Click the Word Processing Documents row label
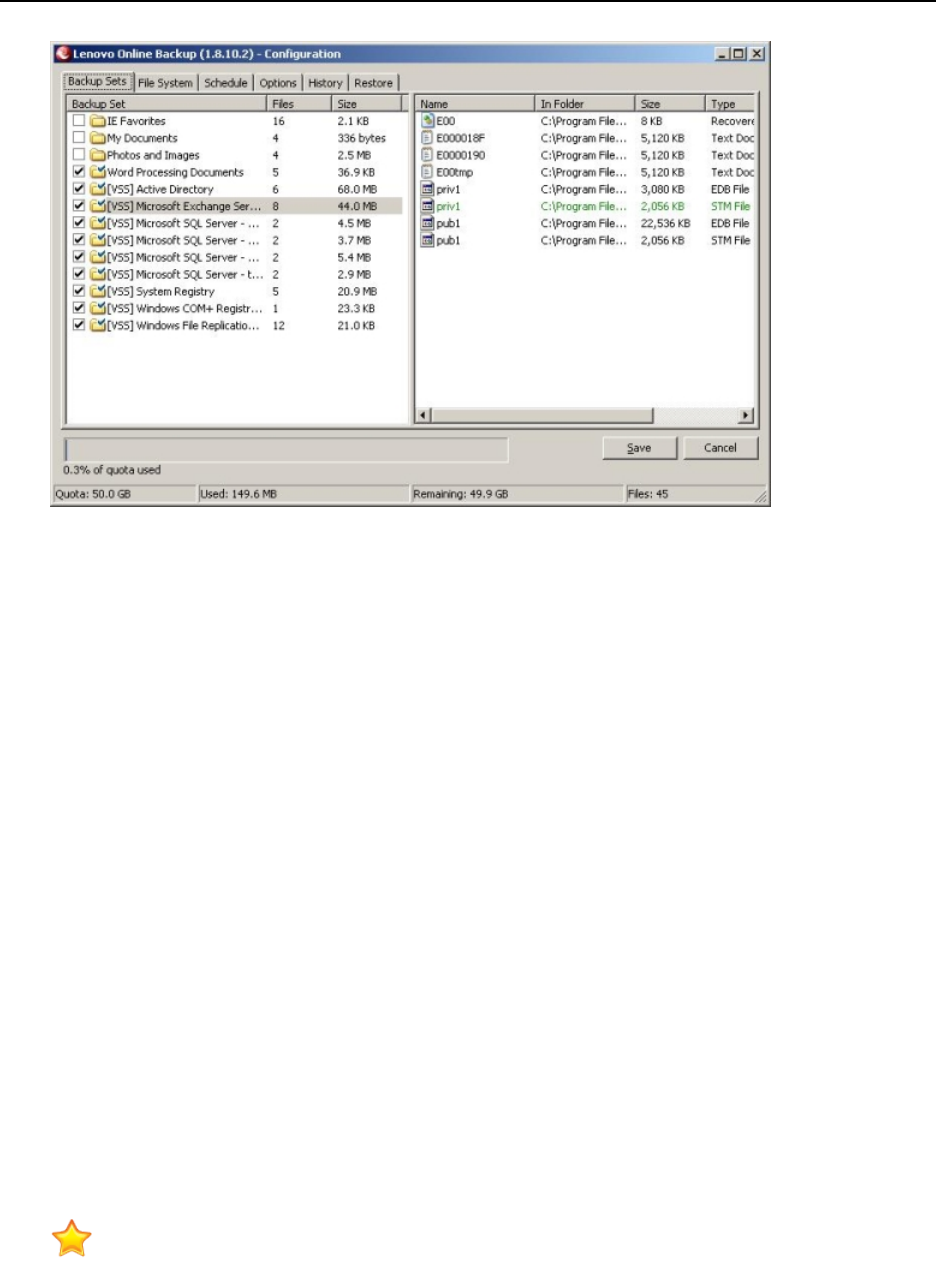This screenshot has width=936, height=1261. 175,172
